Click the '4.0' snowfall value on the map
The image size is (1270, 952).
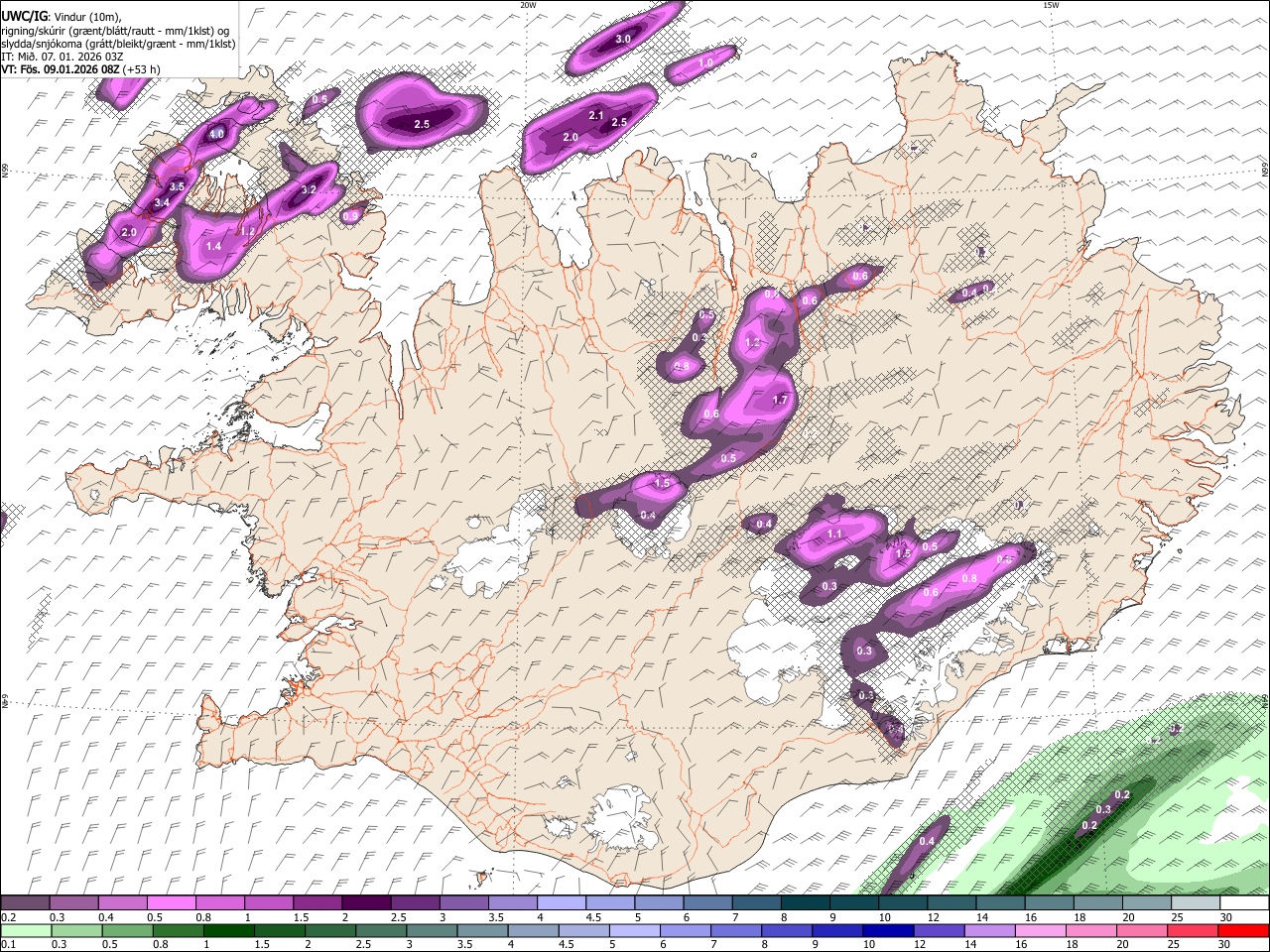click(216, 134)
